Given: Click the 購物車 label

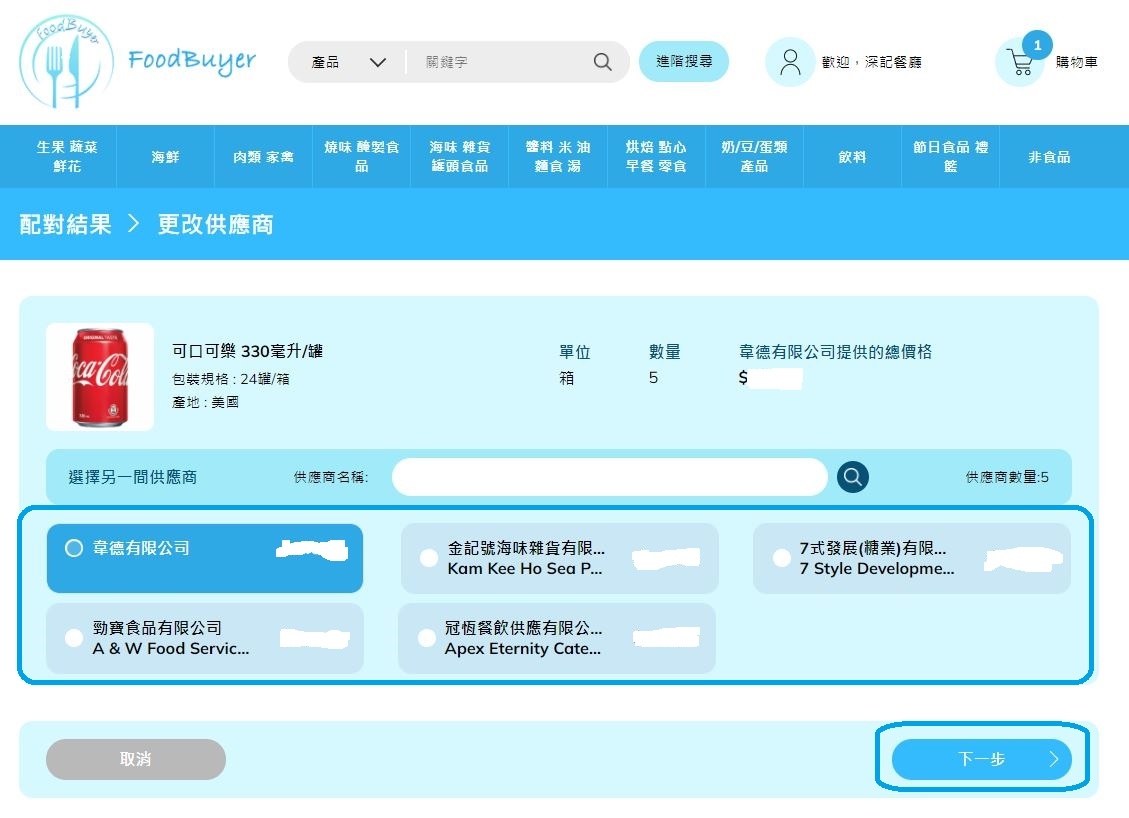Looking at the screenshot, I should coord(1076,62).
